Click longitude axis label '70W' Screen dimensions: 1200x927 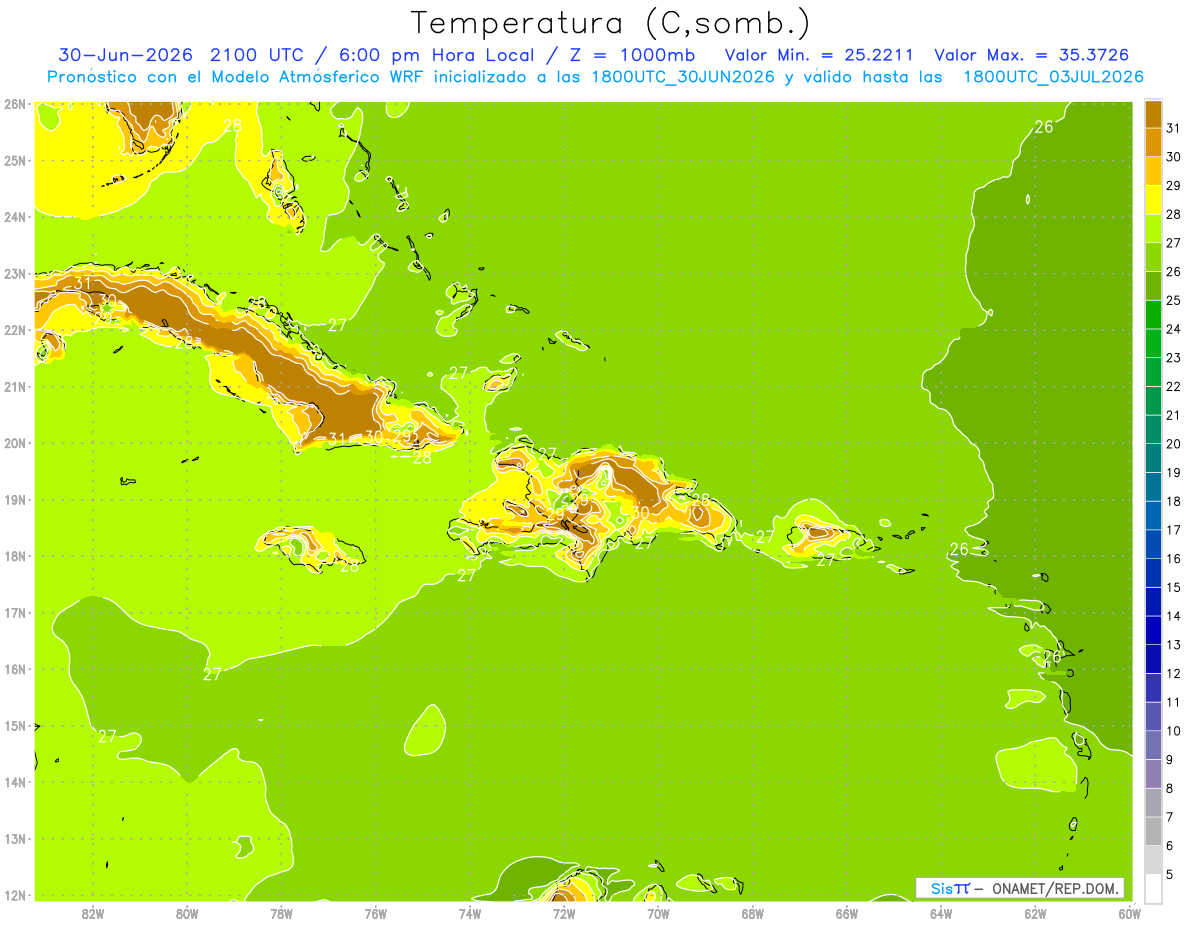(658, 913)
